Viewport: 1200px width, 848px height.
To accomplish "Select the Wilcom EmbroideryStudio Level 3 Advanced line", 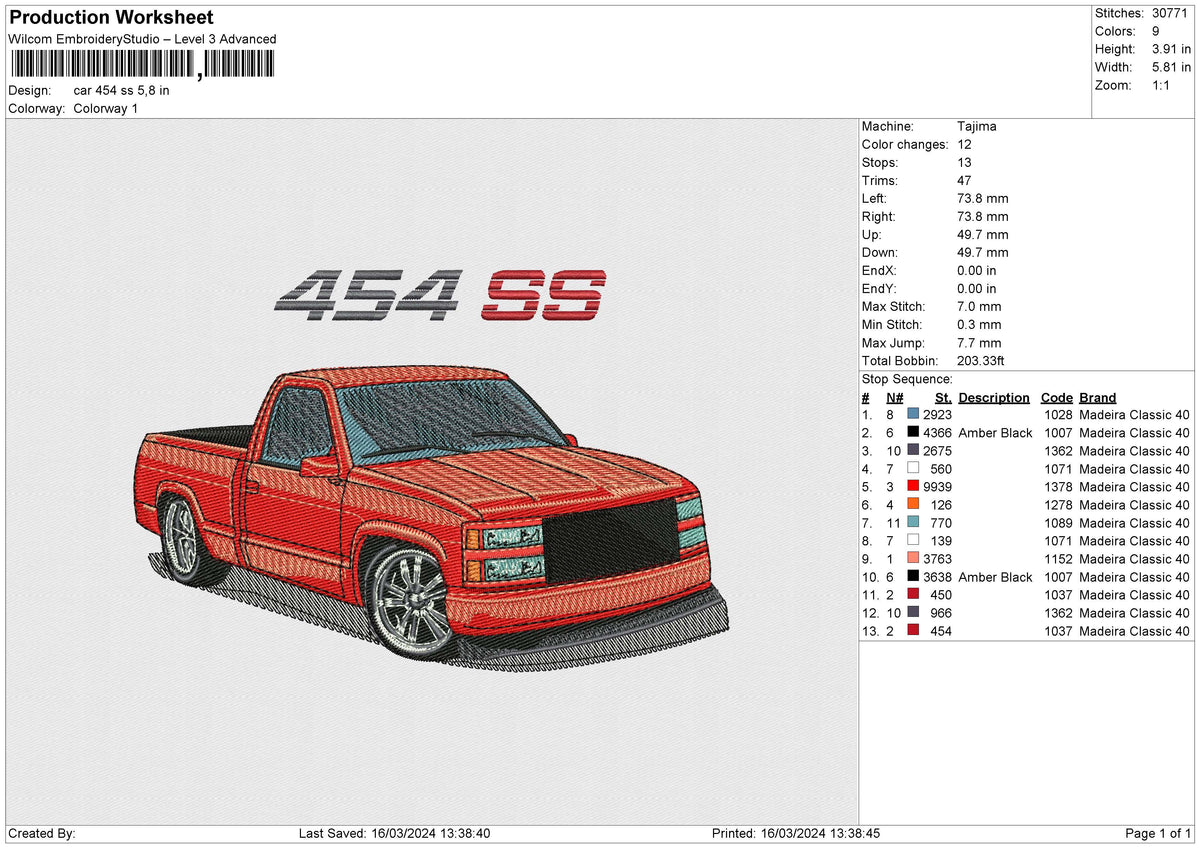I will 142,39.
